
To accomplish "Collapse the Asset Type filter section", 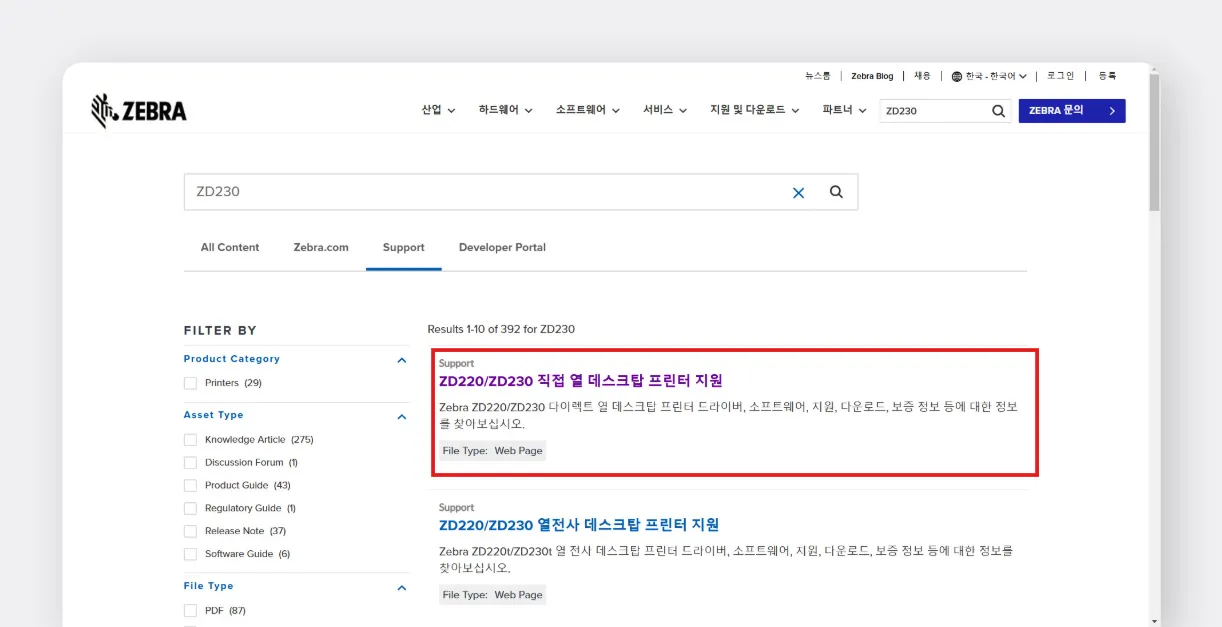I will (402, 416).
